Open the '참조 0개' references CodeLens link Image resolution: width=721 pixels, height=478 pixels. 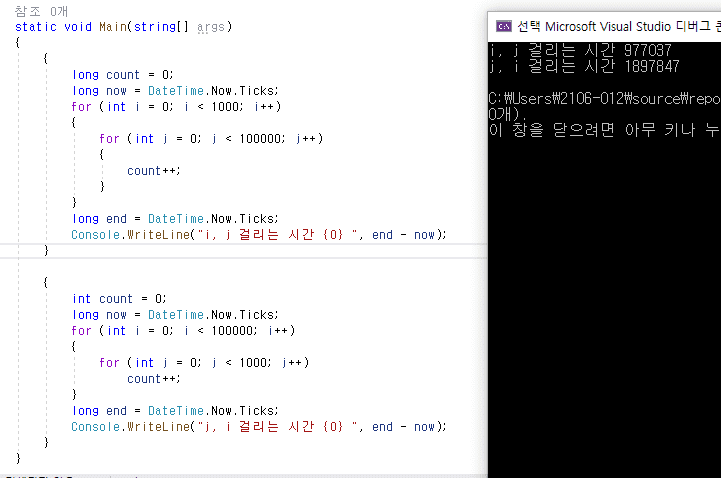pyautogui.click(x=41, y=11)
